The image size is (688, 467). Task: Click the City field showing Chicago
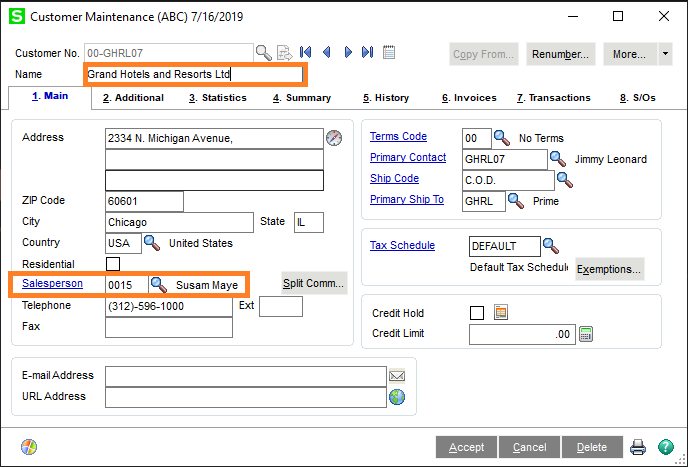[x=179, y=223]
